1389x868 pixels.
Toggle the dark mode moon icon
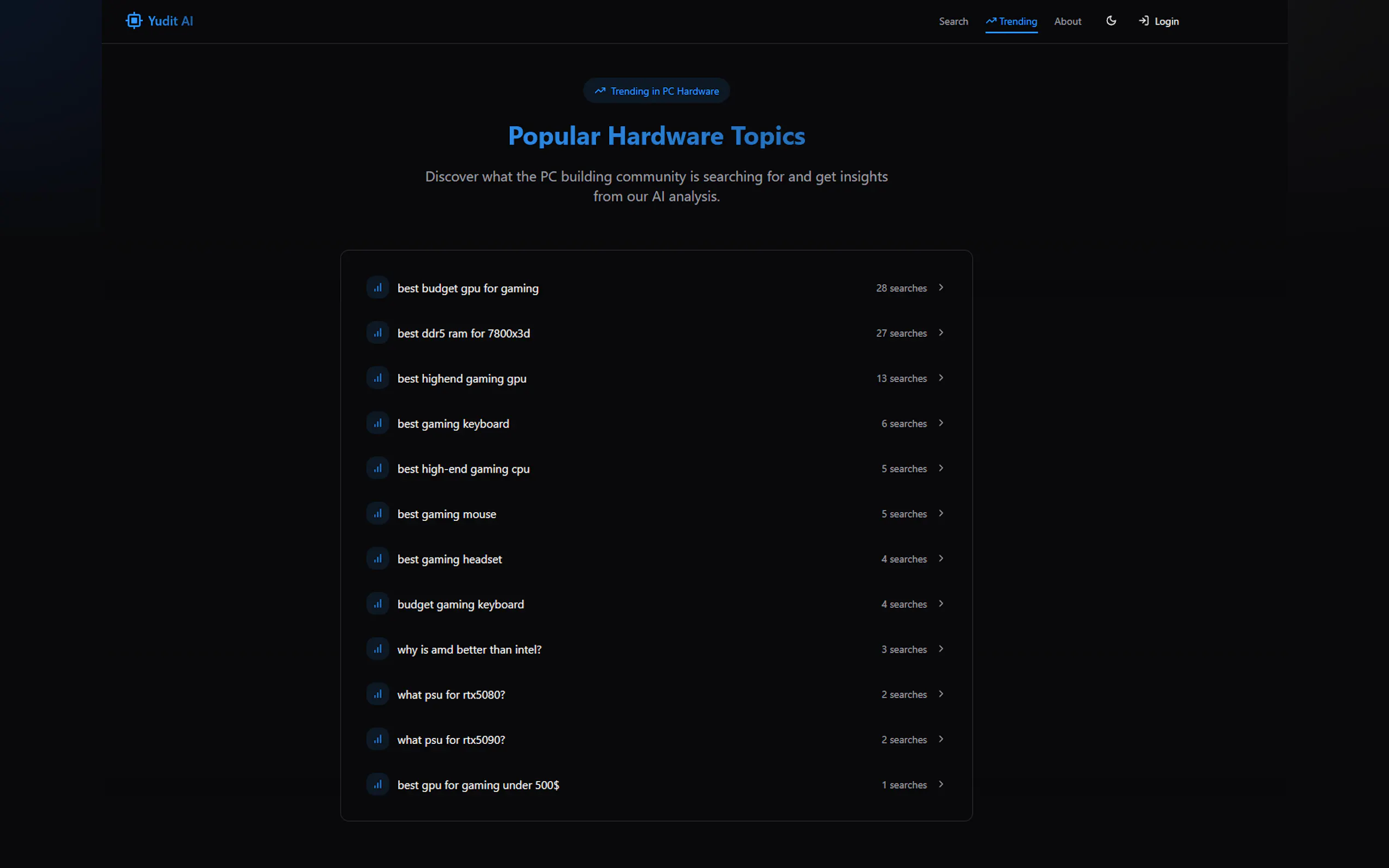1111,21
